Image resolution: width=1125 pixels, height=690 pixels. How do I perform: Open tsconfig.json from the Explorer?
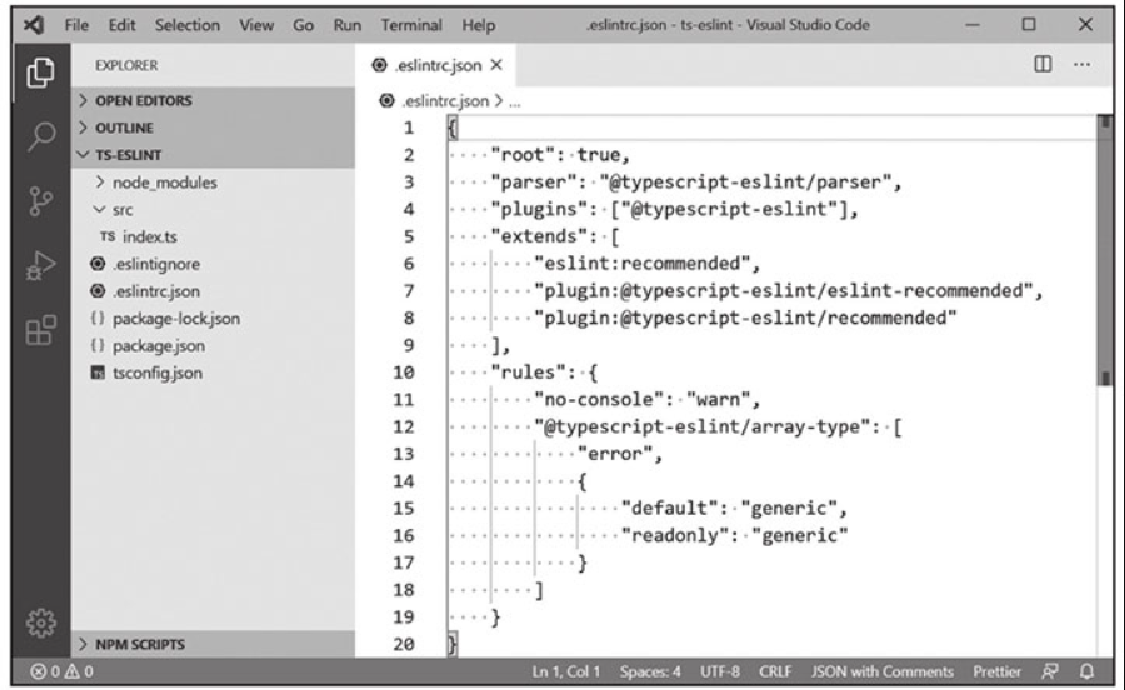(157, 373)
